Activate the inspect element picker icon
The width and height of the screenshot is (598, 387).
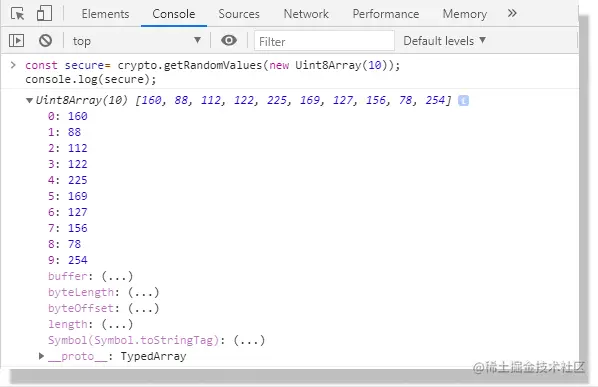(18, 14)
